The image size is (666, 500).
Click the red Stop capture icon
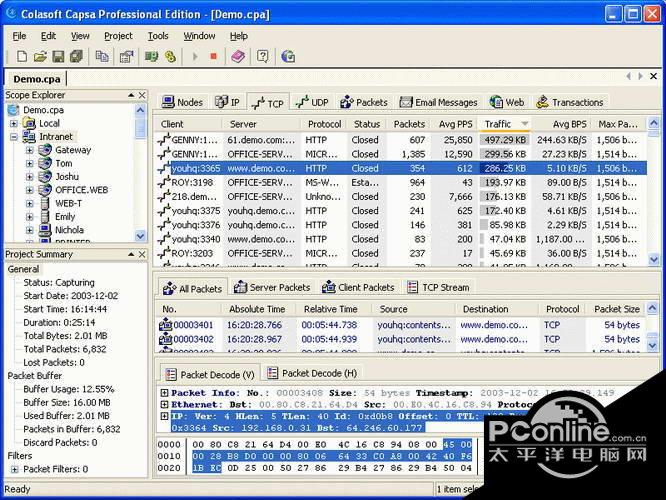point(214,56)
